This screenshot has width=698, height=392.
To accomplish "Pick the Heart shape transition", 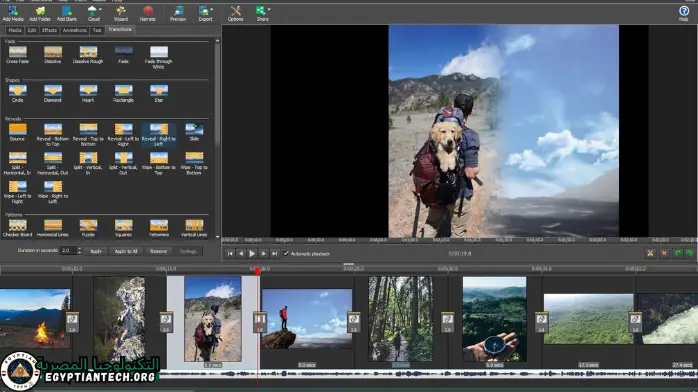I will pos(88,93).
